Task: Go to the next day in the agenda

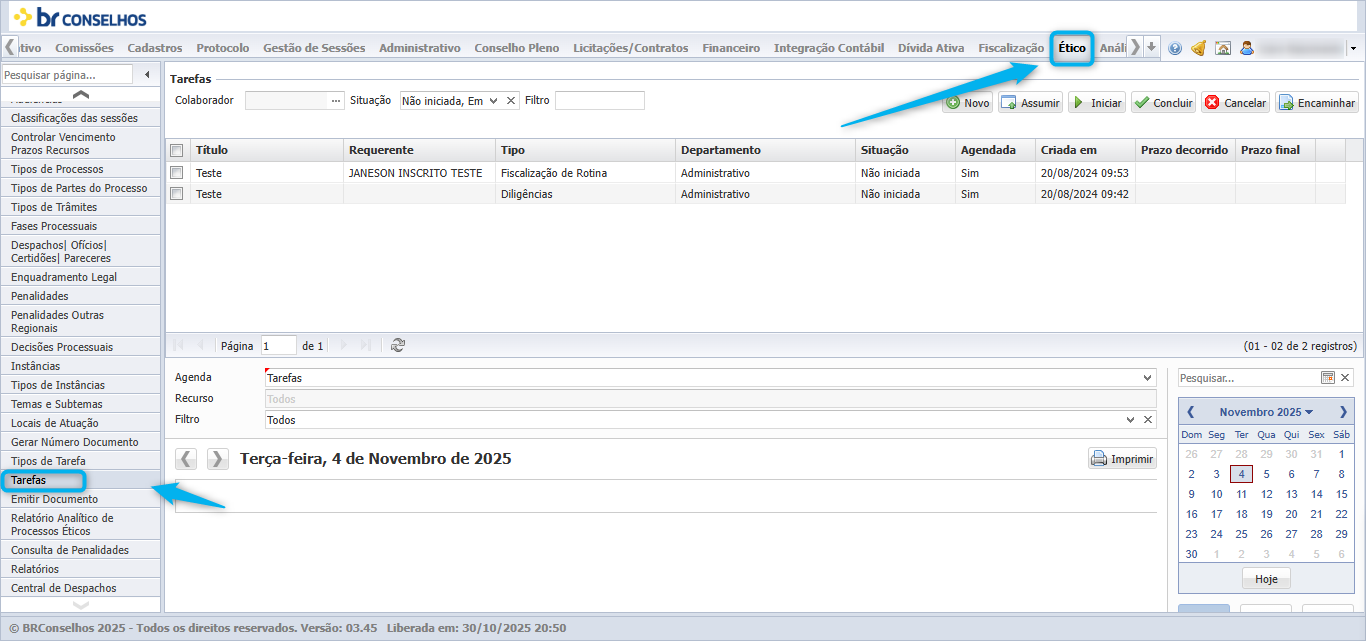Action: (x=218, y=459)
